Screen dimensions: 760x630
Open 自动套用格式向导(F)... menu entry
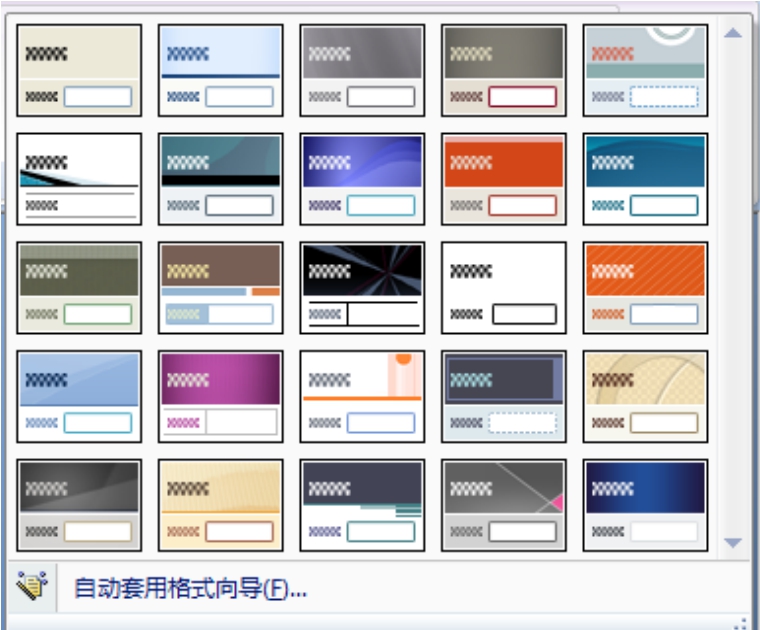click(x=190, y=588)
